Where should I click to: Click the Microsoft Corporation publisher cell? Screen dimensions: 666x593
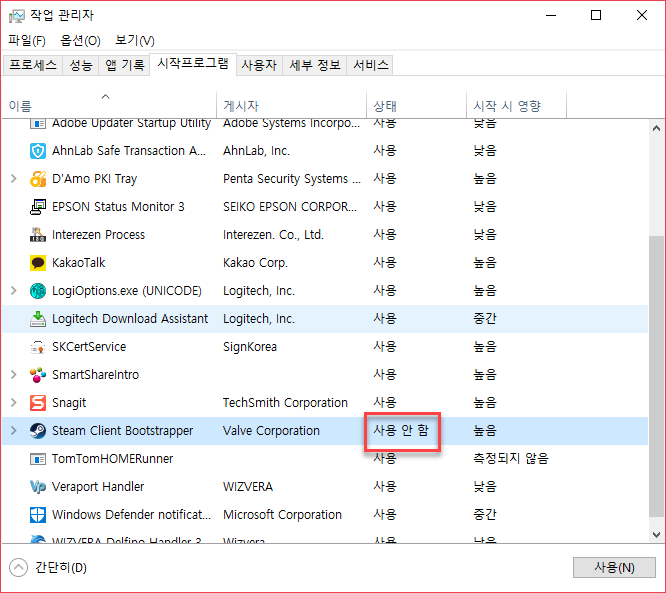282,515
